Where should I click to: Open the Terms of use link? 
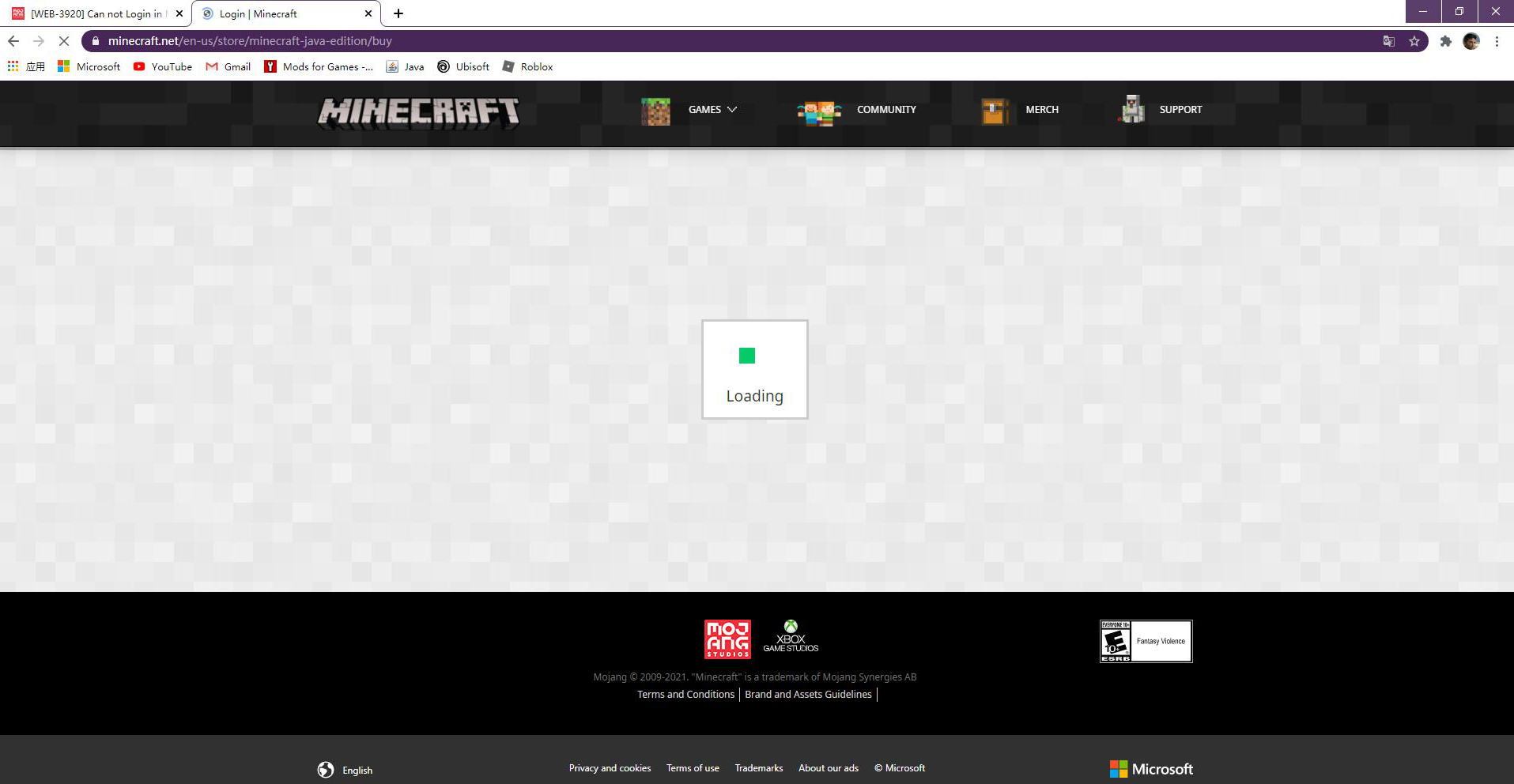(693, 768)
